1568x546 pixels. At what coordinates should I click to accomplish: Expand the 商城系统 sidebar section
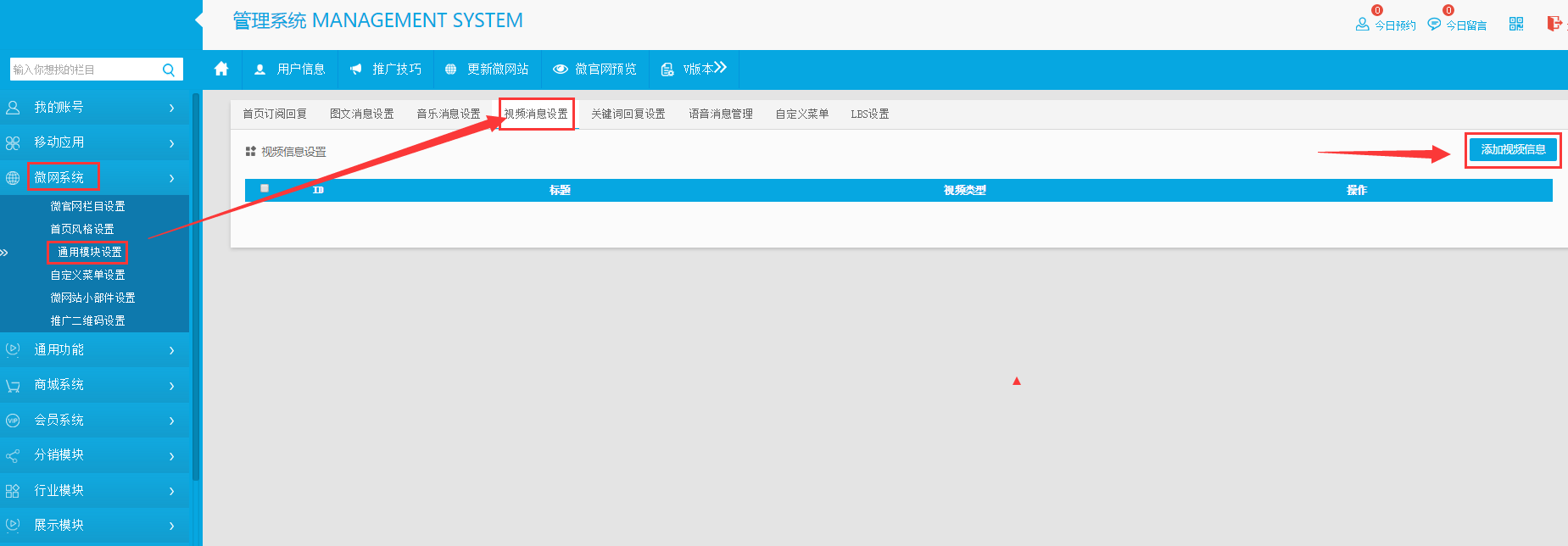[93, 385]
